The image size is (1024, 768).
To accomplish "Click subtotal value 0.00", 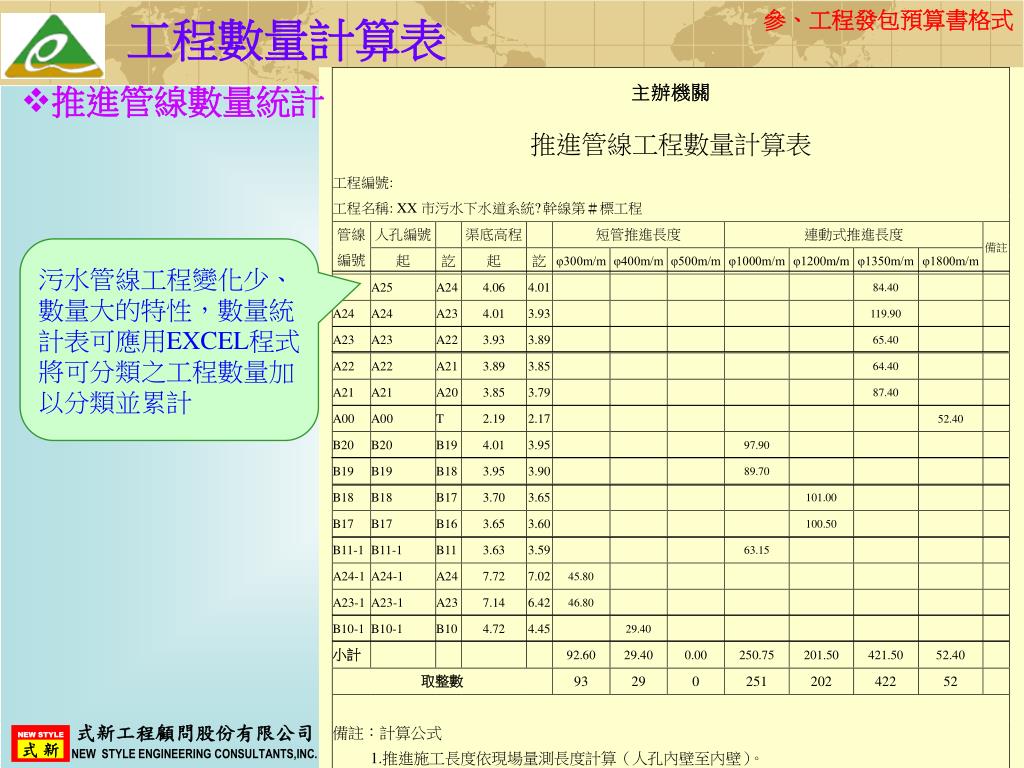I will [696, 655].
